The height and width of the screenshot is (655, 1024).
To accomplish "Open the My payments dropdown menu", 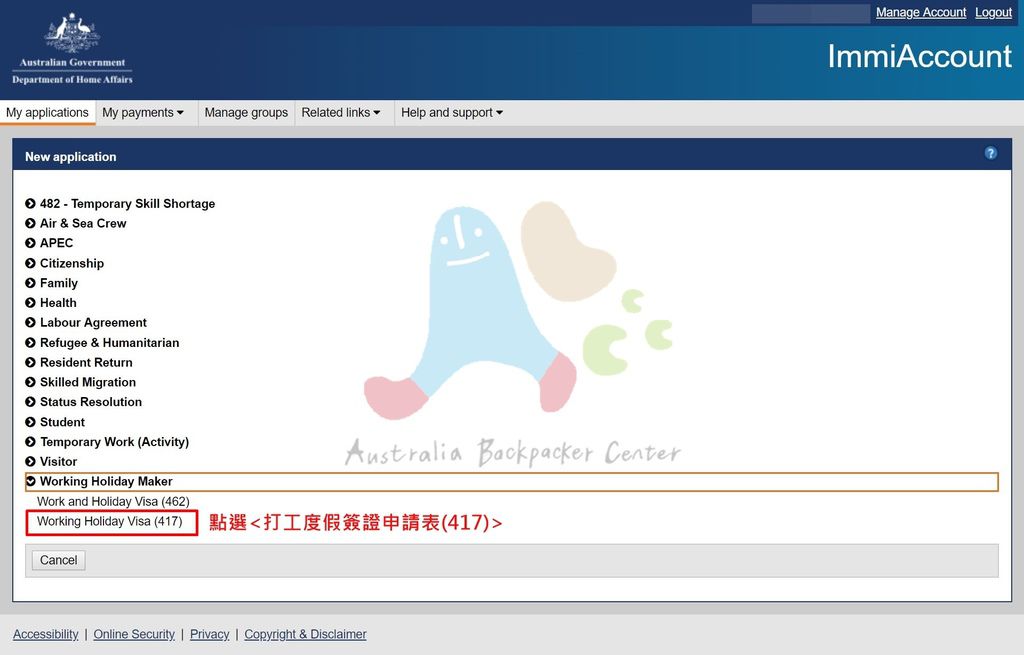I will click(143, 112).
